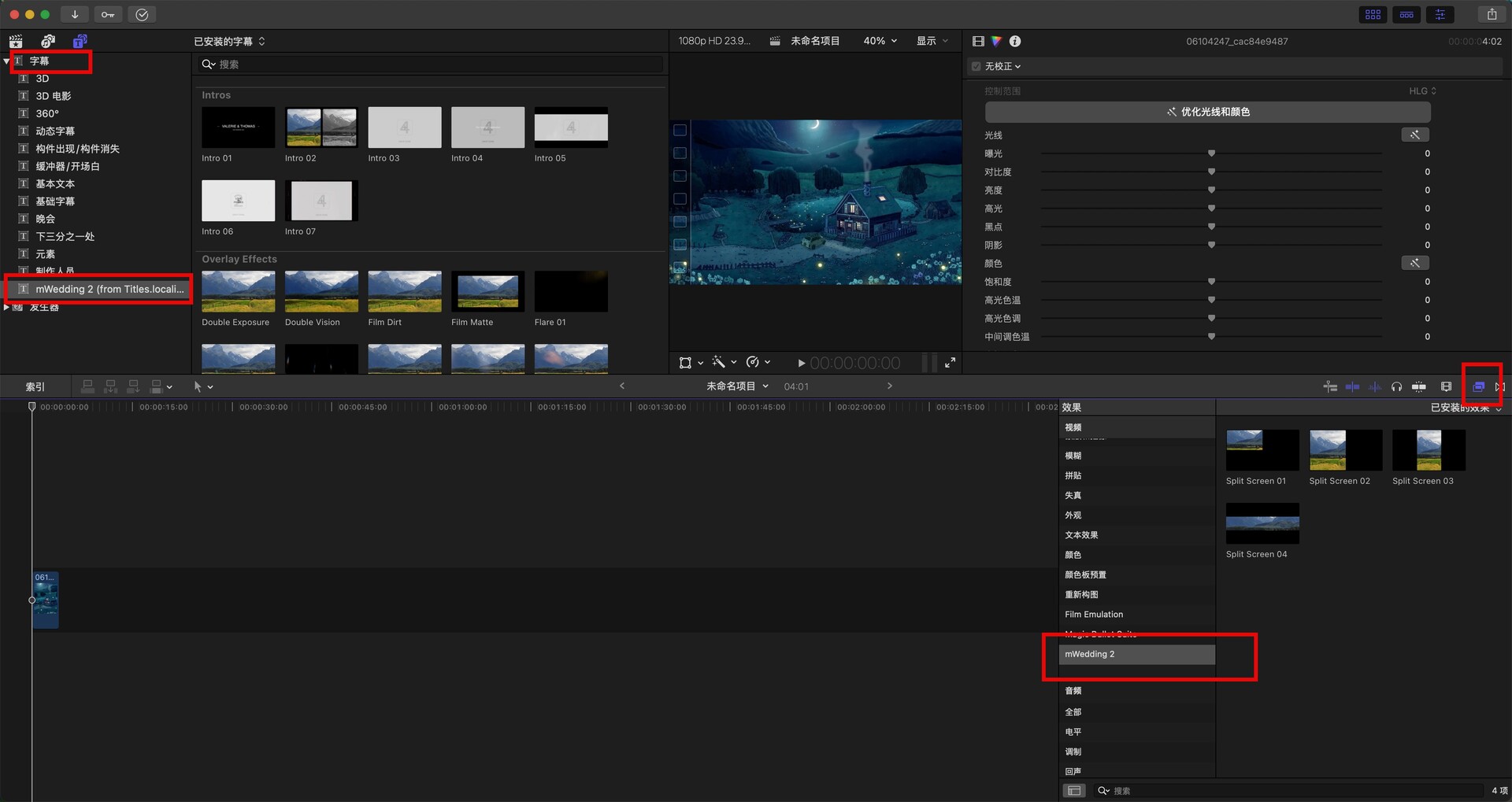The image size is (1512, 802).
Task: Open the transform tool popup in viewer
Action: 691,363
